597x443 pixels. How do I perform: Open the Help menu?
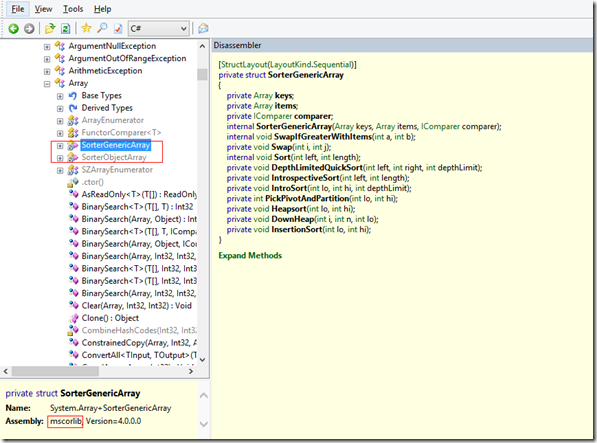coord(102,9)
